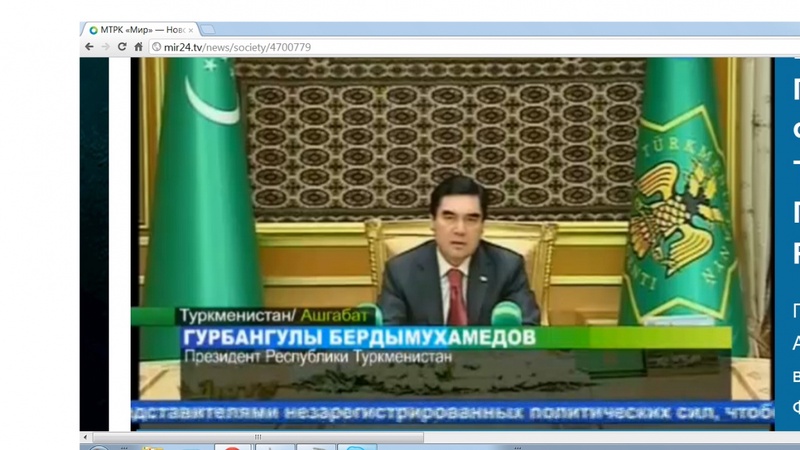Image resolution: width=800 pixels, height=450 pixels.
Task: Reload the mir24.tv page
Action: click(x=122, y=47)
